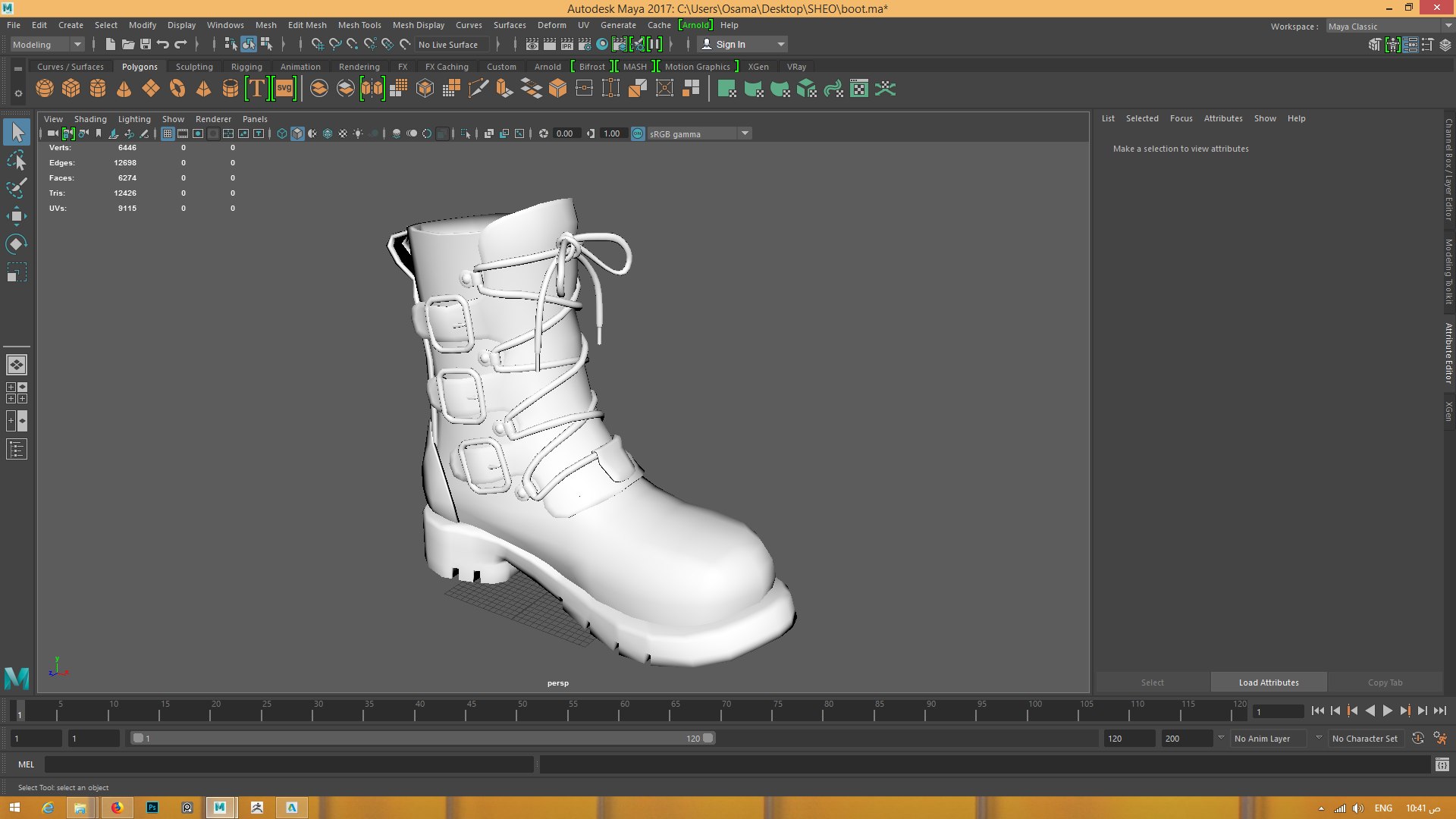The height and width of the screenshot is (819, 1456).
Task: Toggle viewport grid display button
Action: pyautogui.click(x=168, y=133)
